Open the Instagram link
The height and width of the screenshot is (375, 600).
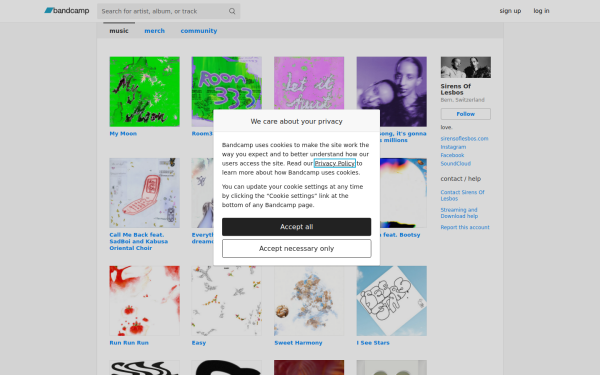(x=453, y=147)
